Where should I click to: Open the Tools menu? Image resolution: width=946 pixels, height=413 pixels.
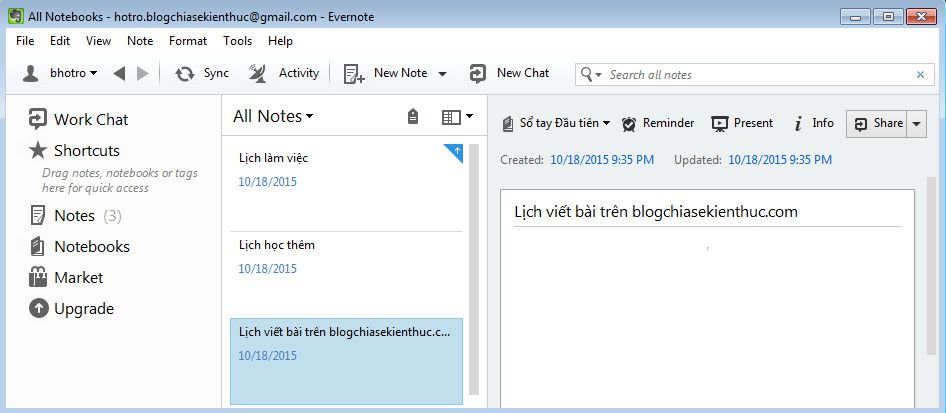[238, 41]
